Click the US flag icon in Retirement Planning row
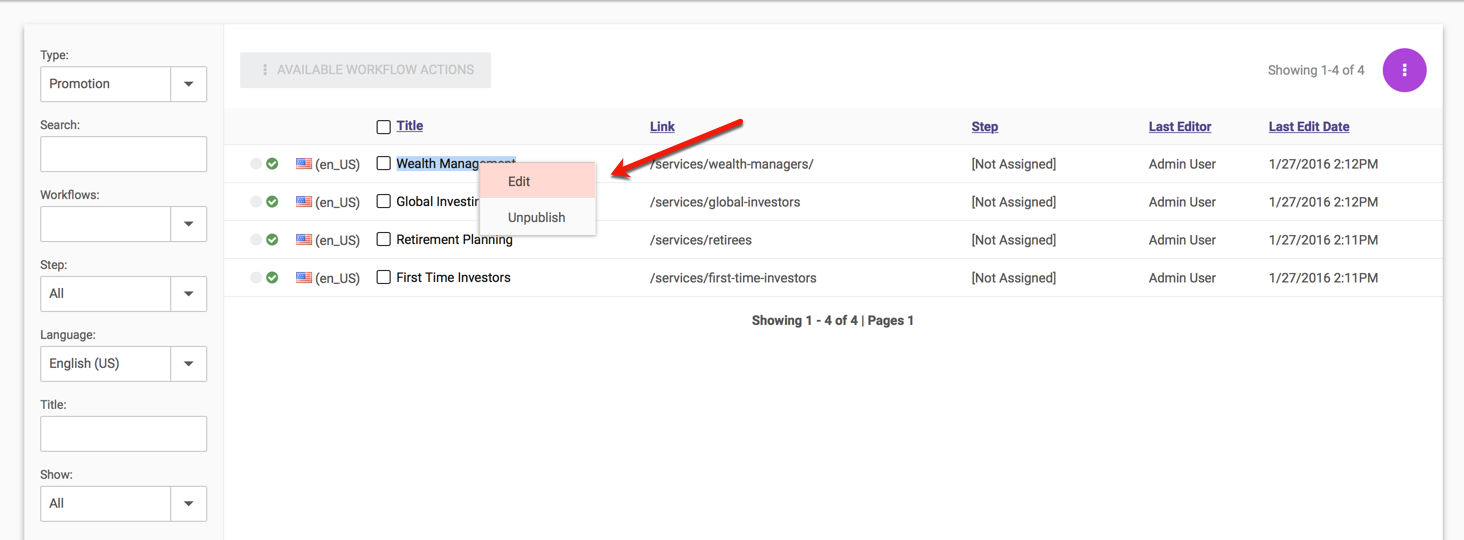This screenshot has width=1464, height=540. tap(304, 240)
